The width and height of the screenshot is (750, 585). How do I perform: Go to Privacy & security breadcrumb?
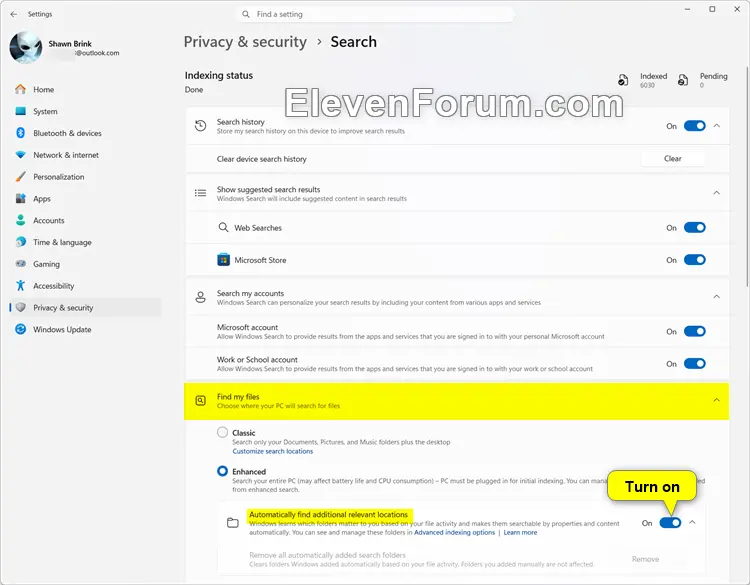[245, 42]
